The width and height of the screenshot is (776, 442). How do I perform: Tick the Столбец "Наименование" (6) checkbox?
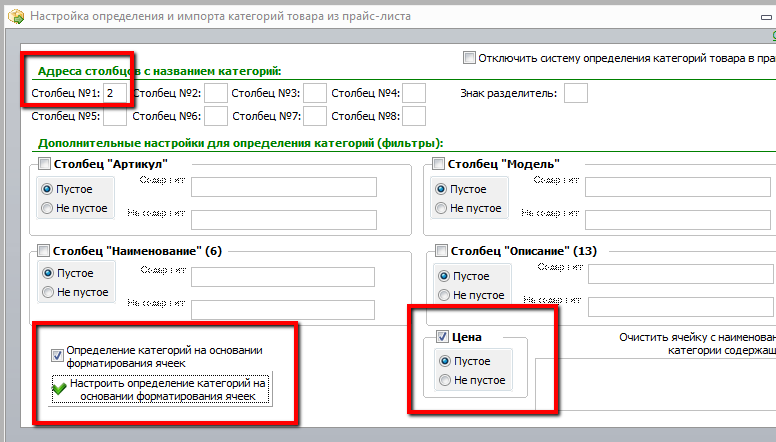click(44, 250)
